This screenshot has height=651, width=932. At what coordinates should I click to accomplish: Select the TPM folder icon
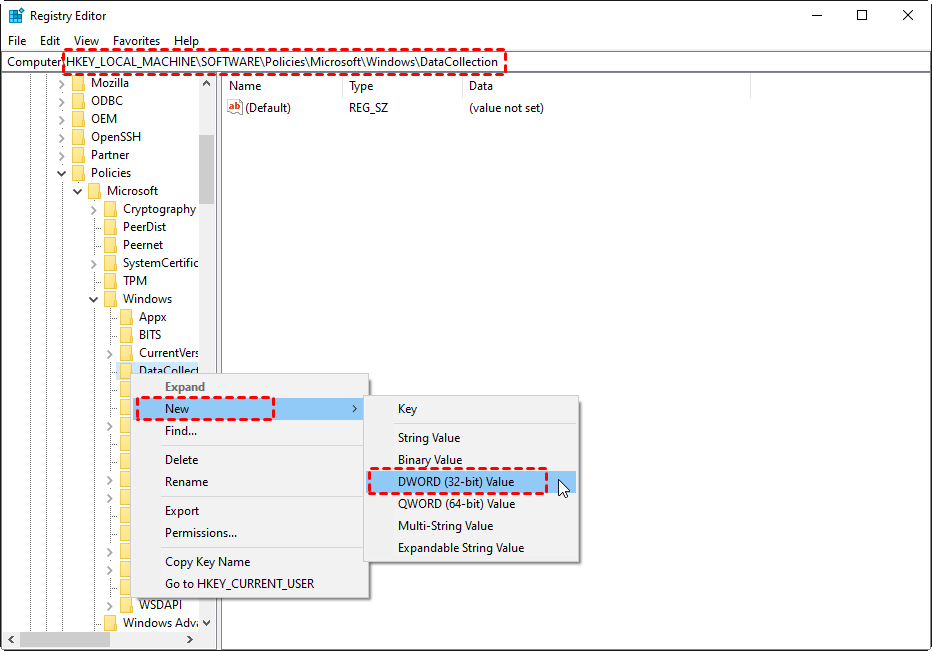point(109,280)
